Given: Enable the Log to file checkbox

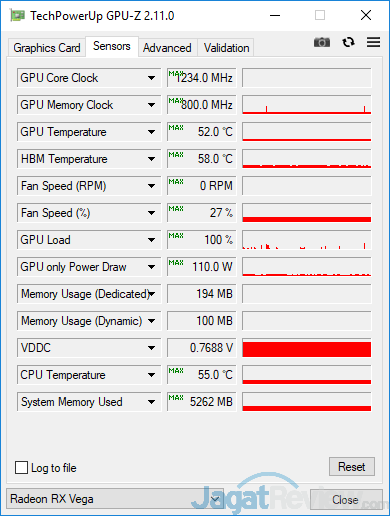Looking at the screenshot, I should (21, 467).
